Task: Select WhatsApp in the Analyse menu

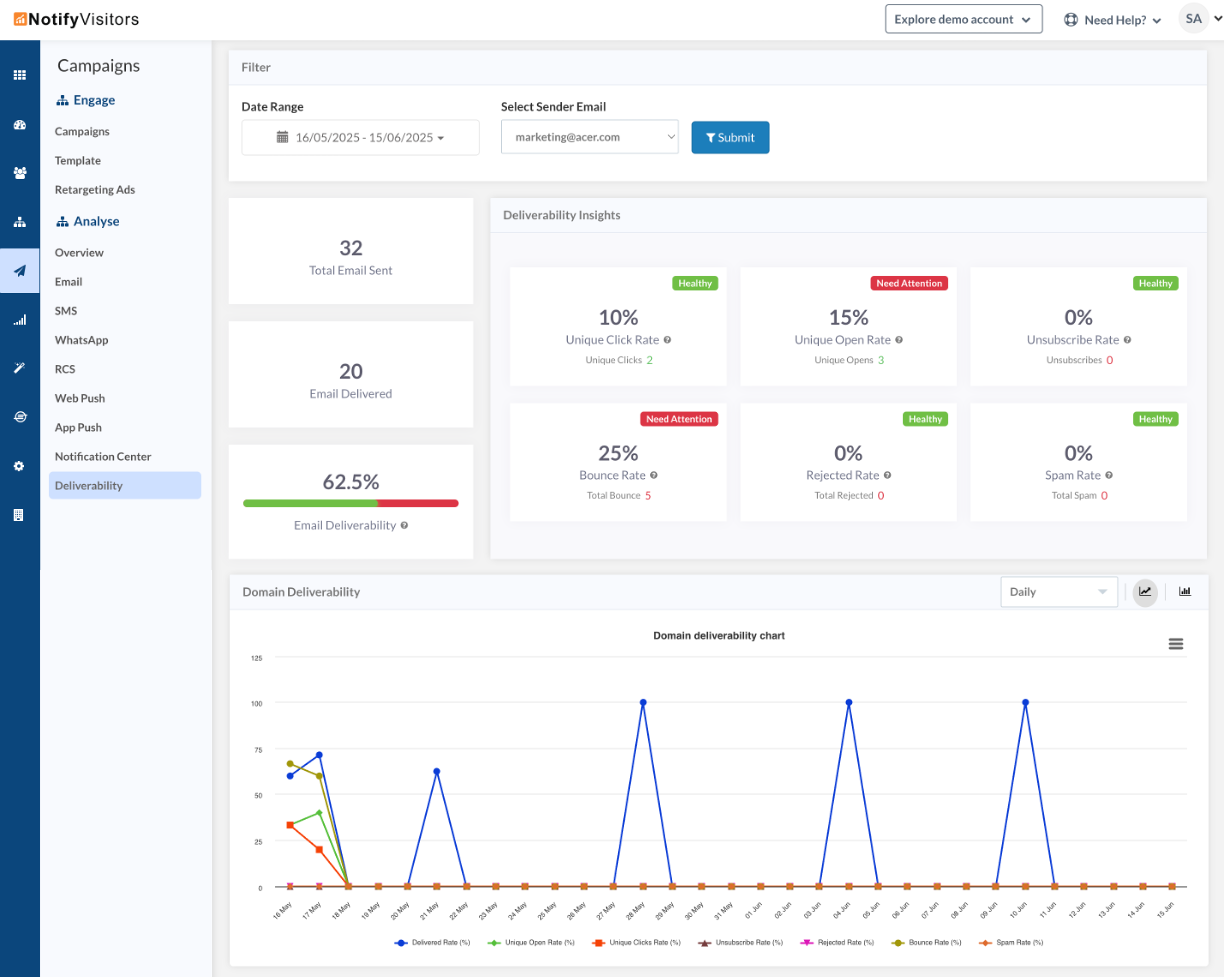Action: tap(82, 340)
